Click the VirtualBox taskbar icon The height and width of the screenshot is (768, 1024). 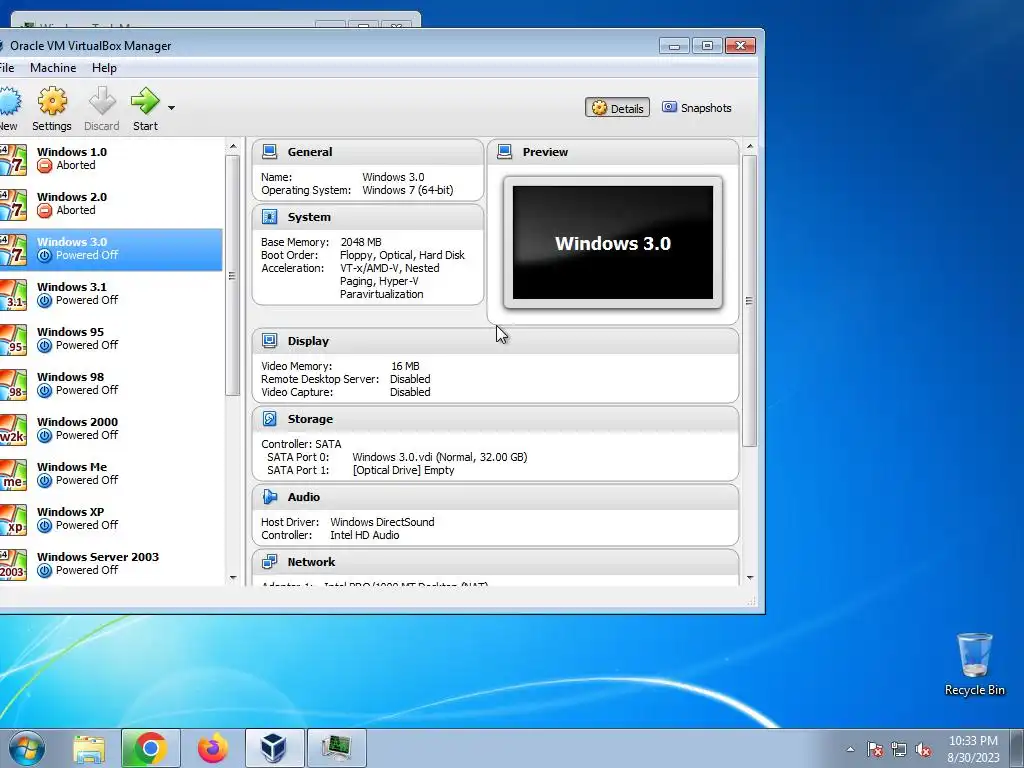pos(274,748)
